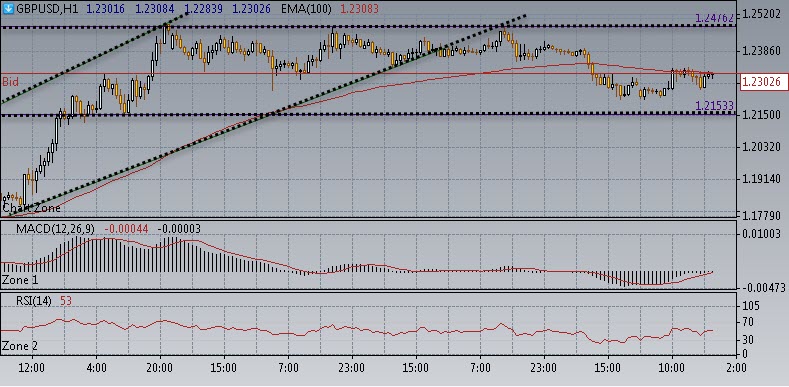Screen dimensions: 789x387
Task: Click the high price 1.23084
Action: pyautogui.click(x=155, y=9)
